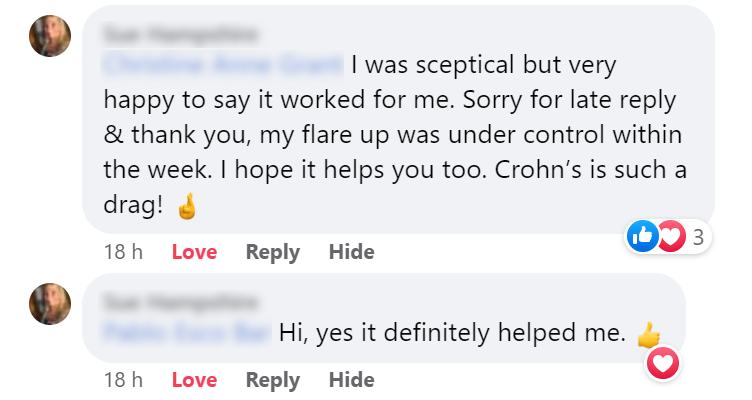Click the avatar beside the 'definitely helped me' comment

click(50, 304)
